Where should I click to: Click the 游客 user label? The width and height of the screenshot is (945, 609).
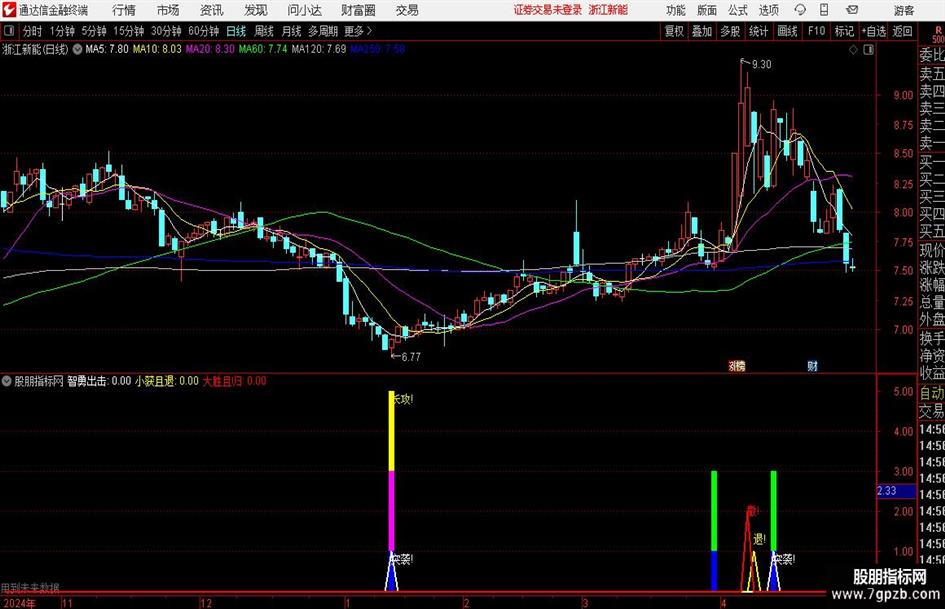point(903,10)
